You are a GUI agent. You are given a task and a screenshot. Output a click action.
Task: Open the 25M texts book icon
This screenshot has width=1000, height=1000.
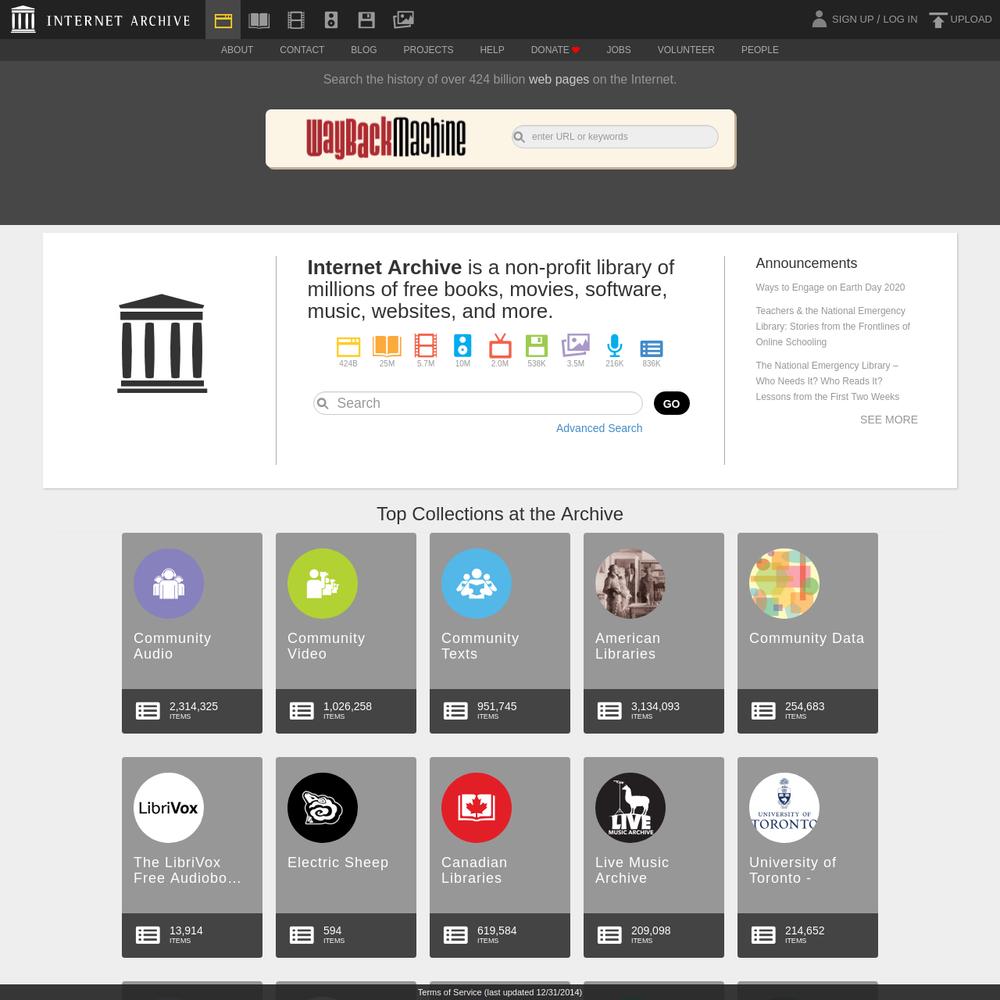[x=387, y=346]
